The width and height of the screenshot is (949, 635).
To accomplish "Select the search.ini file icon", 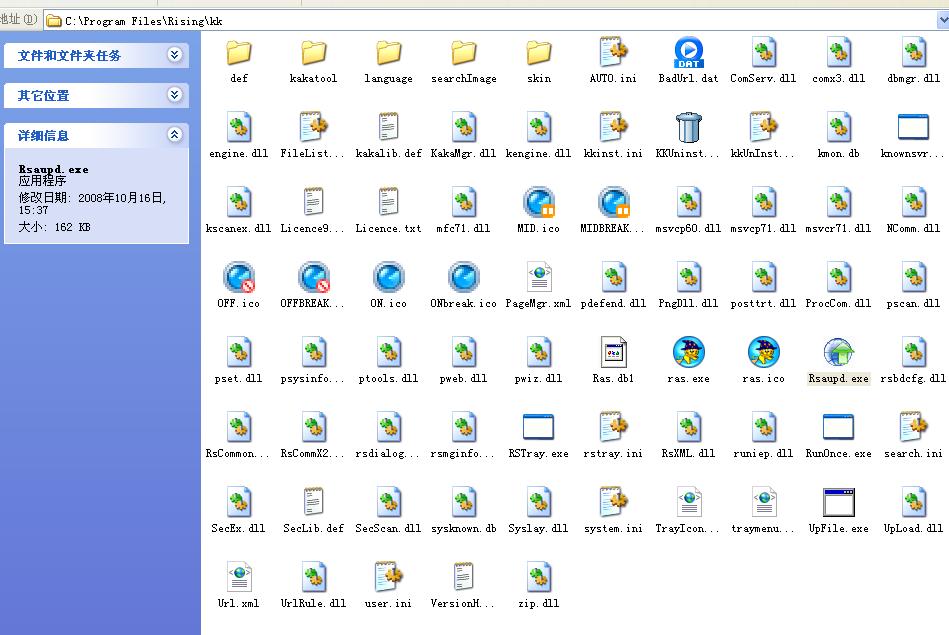I will pyautogui.click(x=913, y=427).
